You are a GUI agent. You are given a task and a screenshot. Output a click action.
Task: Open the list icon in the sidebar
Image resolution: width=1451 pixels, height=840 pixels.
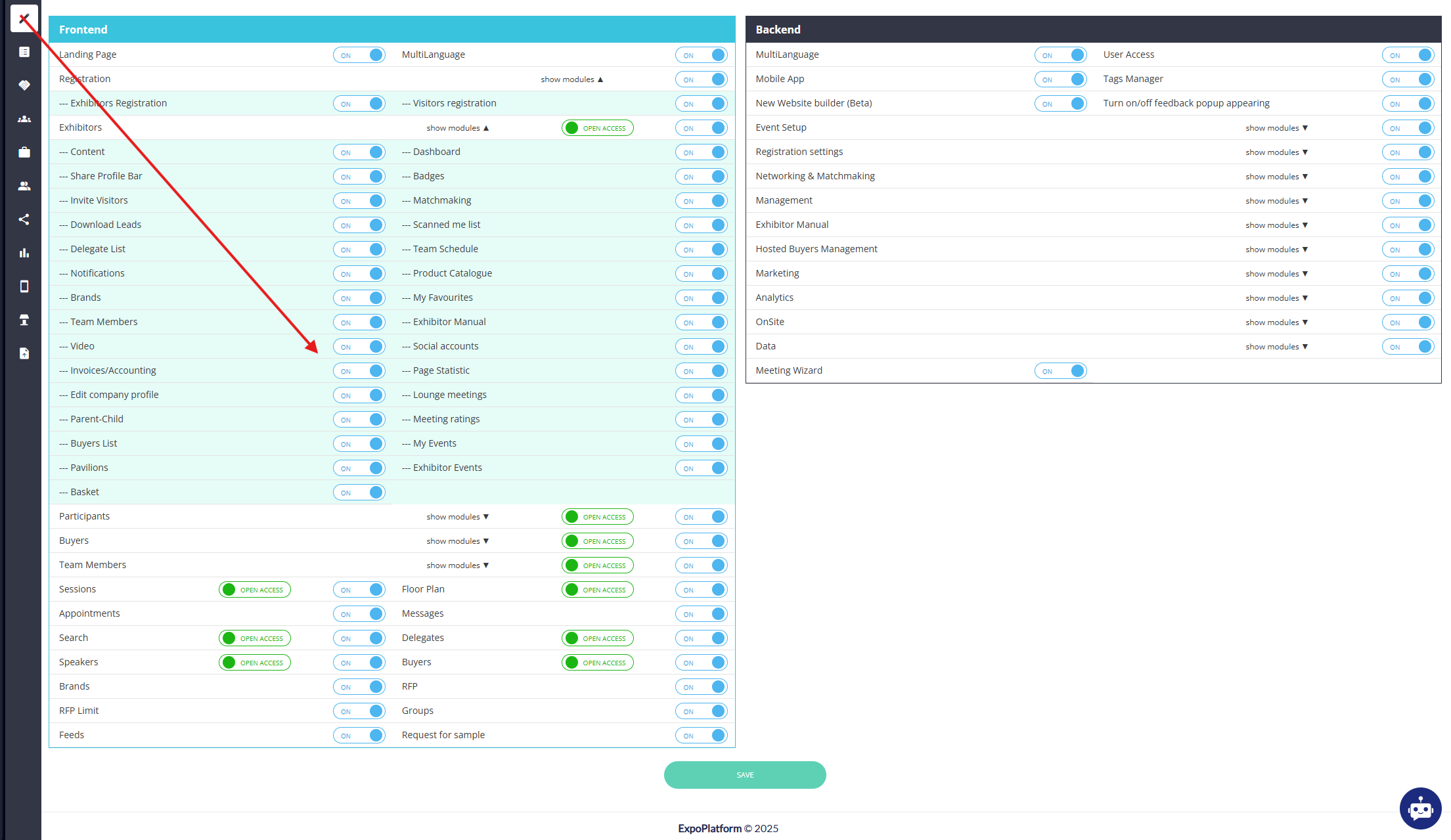[24, 52]
